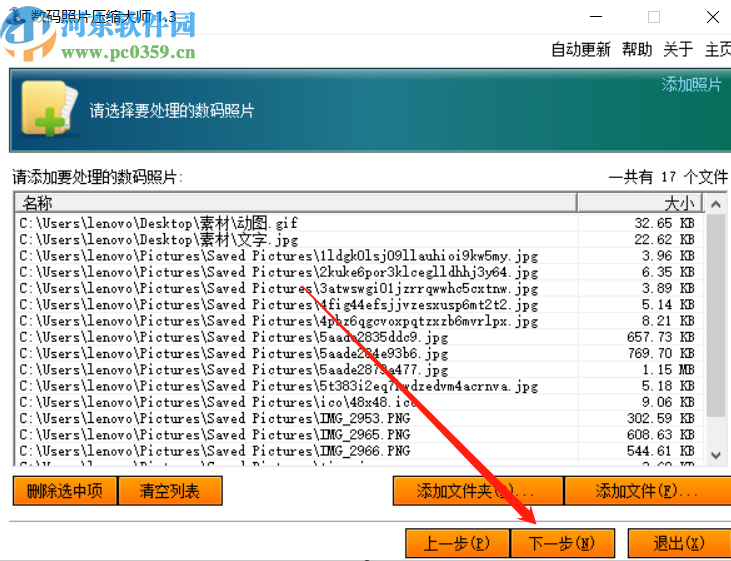Screen dimensions: 731x561
Task: Click the 添加文件(F) button
Action: point(648,491)
